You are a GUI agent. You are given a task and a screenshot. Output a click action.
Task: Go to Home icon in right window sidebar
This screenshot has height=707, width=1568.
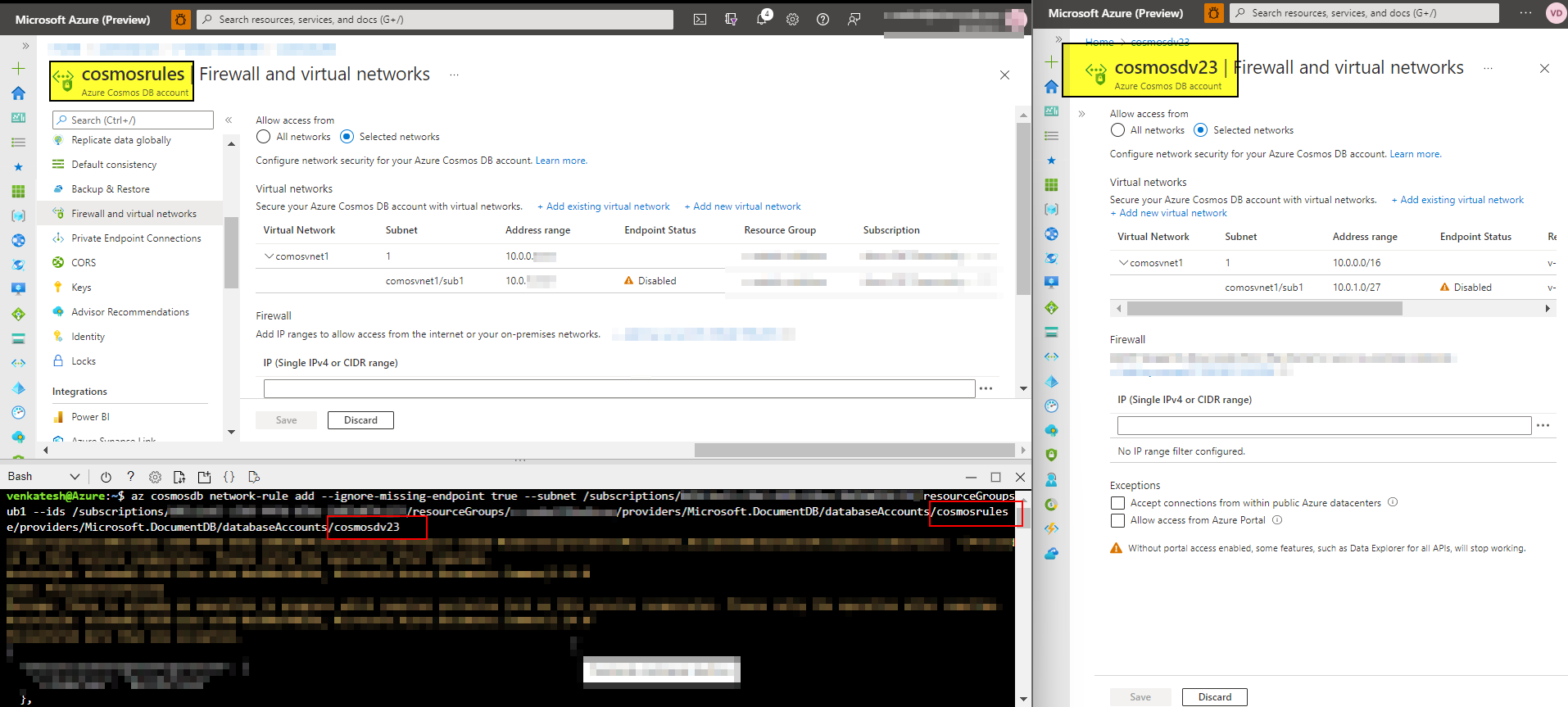pos(1051,87)
